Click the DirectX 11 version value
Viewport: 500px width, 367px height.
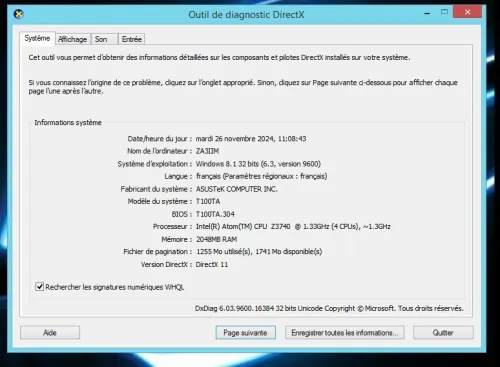click(x=212, y=265)
